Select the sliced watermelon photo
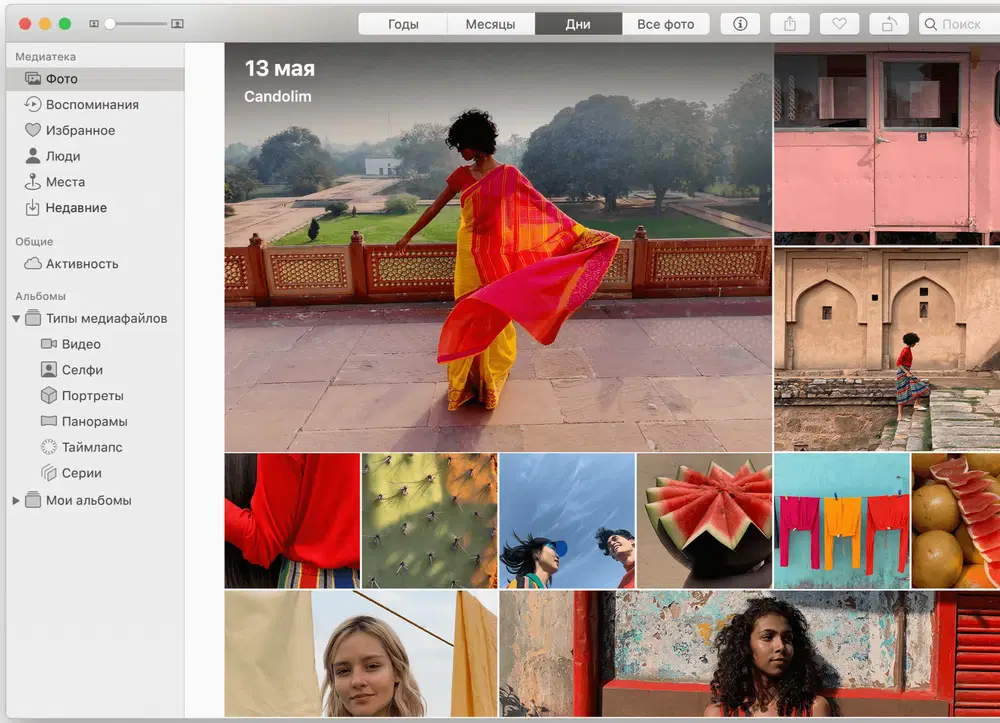Image resolution: width=1000 pixels, height=723 pixels. tap(704, 520)
